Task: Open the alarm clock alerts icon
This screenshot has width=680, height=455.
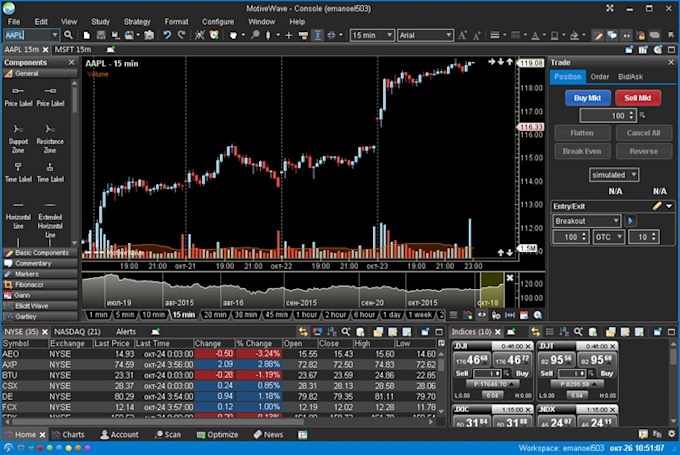Action: click(214, 35)
